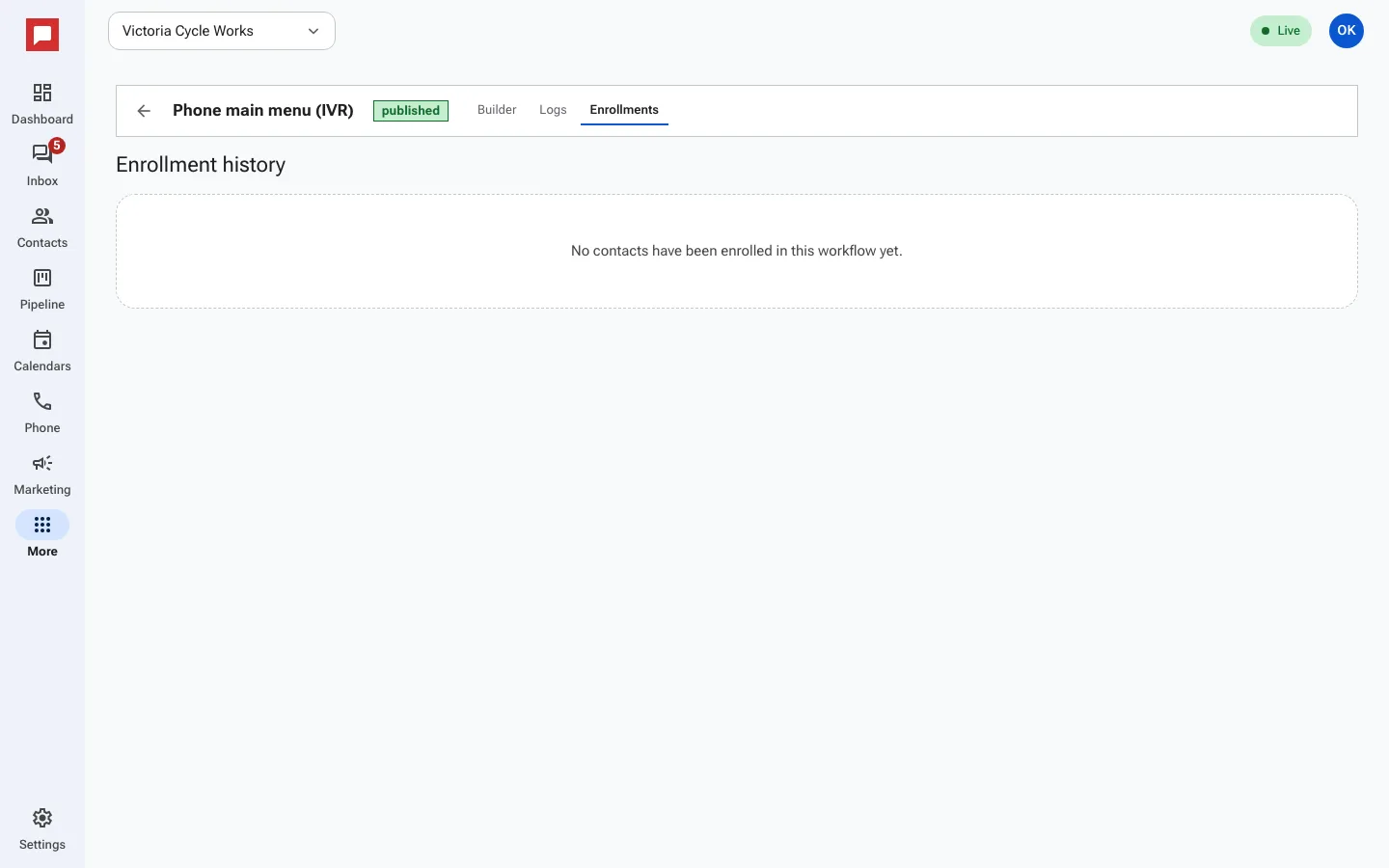Switch to the Builder tab
Screen dimensions: 1389x868
click(497, 110)
